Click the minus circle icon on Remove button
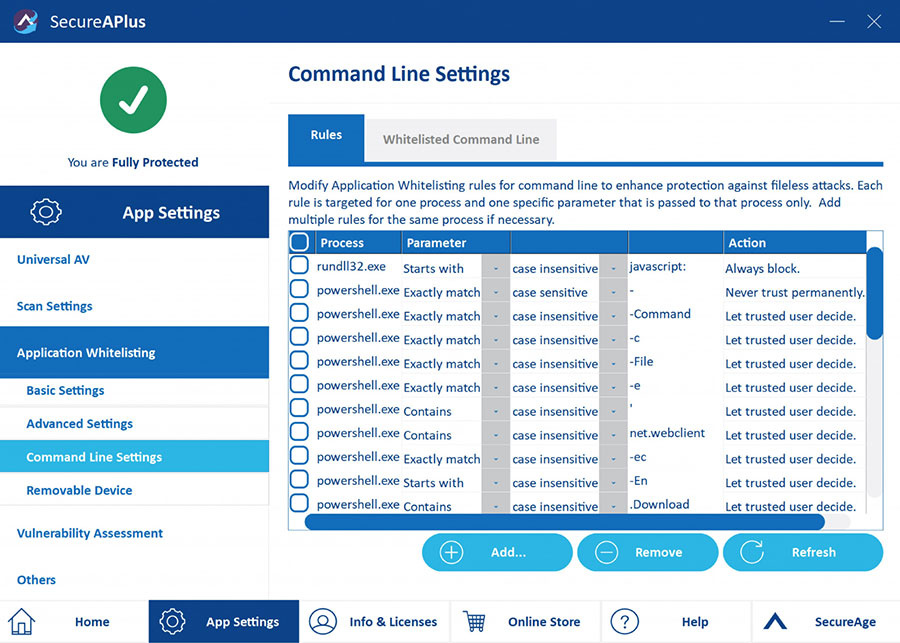This screenshot has height=643, width=900. [606, 552]
